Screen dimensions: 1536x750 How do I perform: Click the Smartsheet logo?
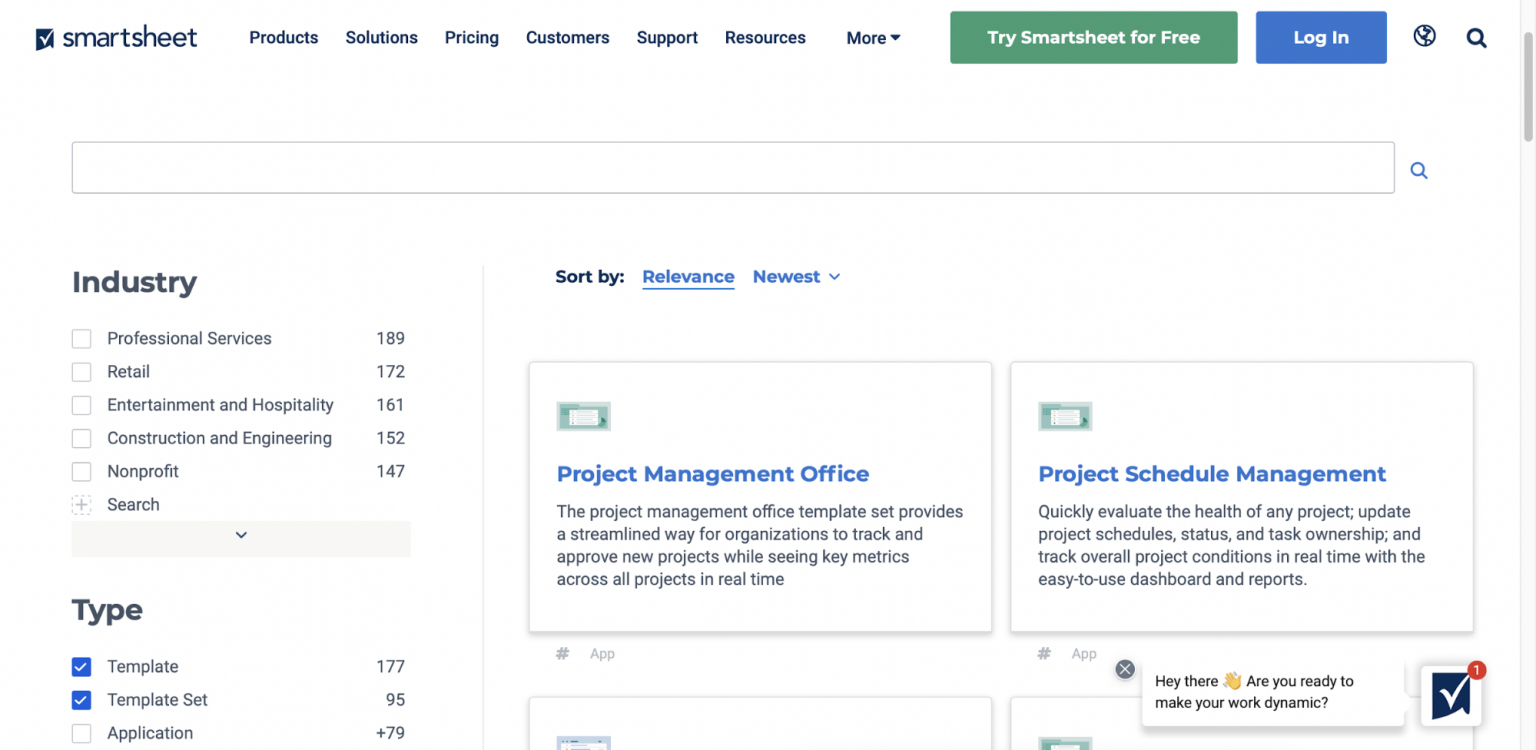point(116,37)
